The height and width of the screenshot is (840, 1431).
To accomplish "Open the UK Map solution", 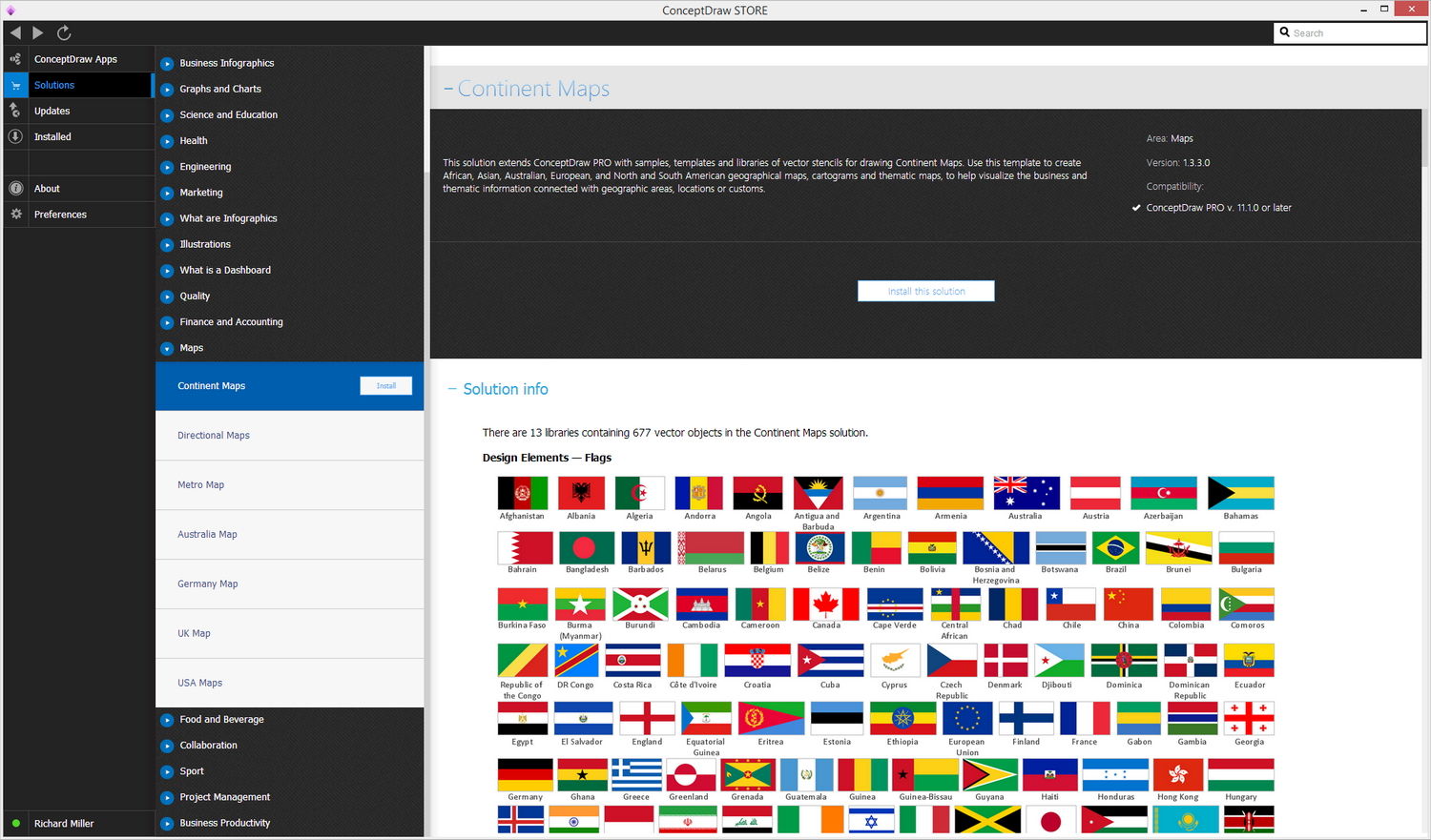I will (x=289, y=634).
